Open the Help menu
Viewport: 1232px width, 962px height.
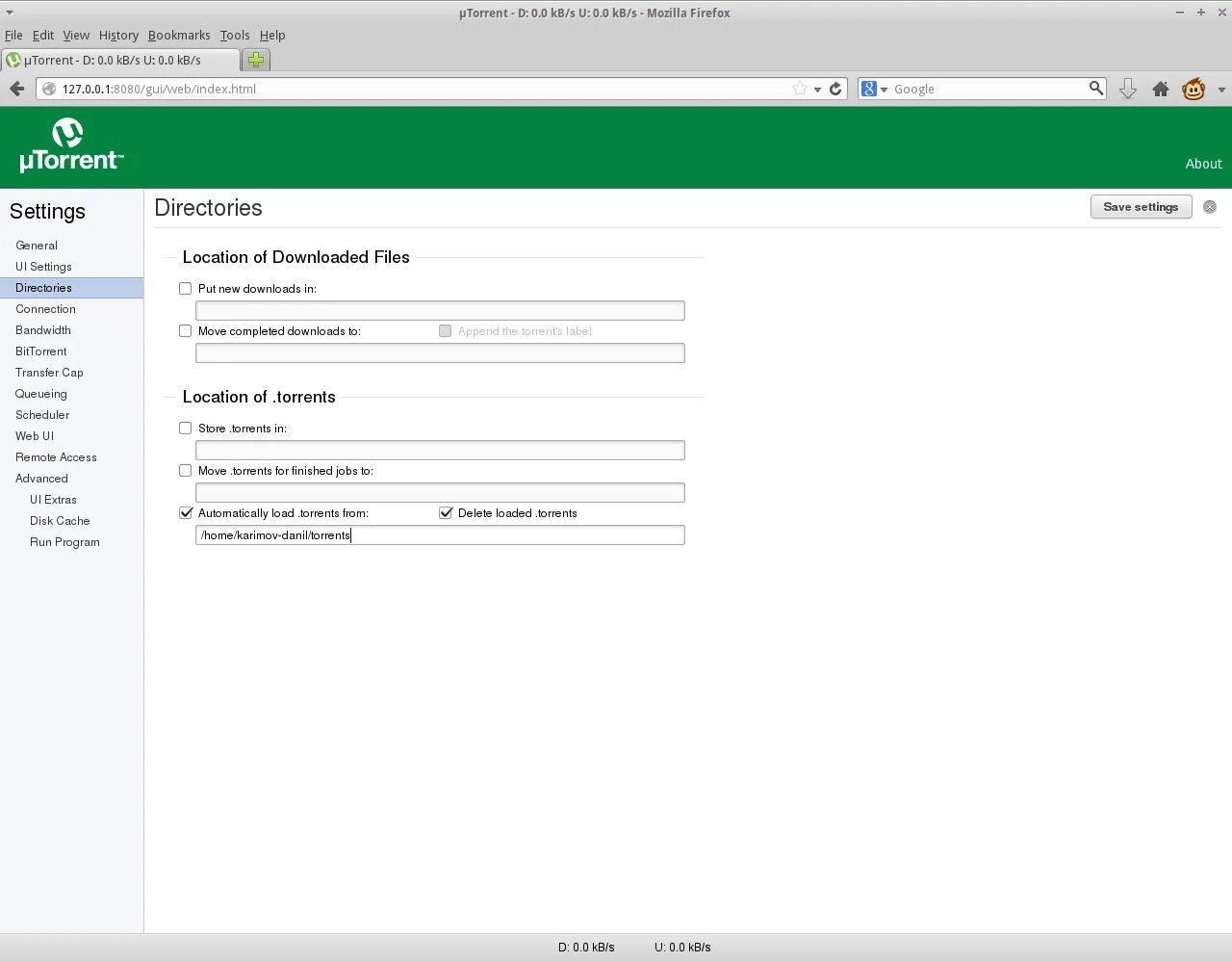click(272, 35)
